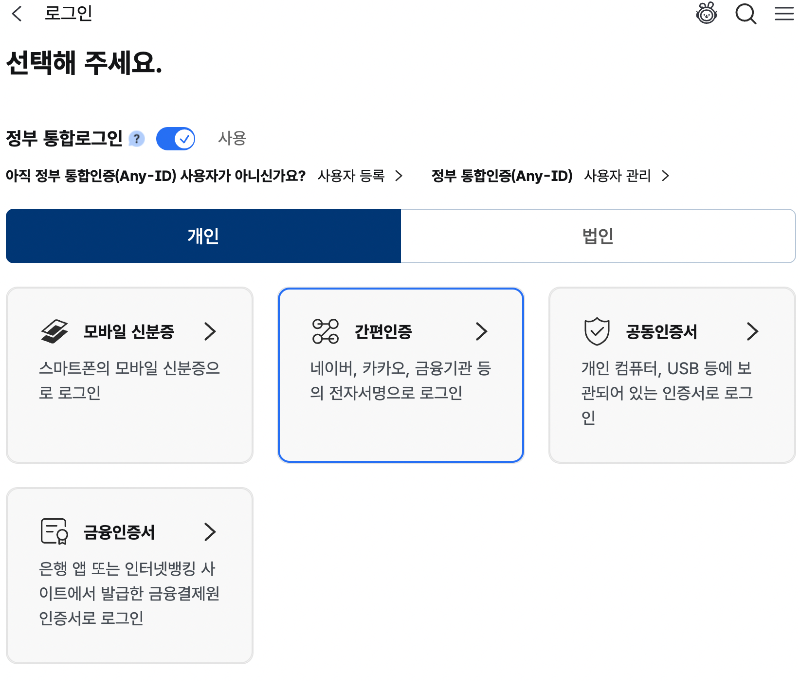Choose 간편인증 login title
The image size is (800, 681).
[383, 332]
